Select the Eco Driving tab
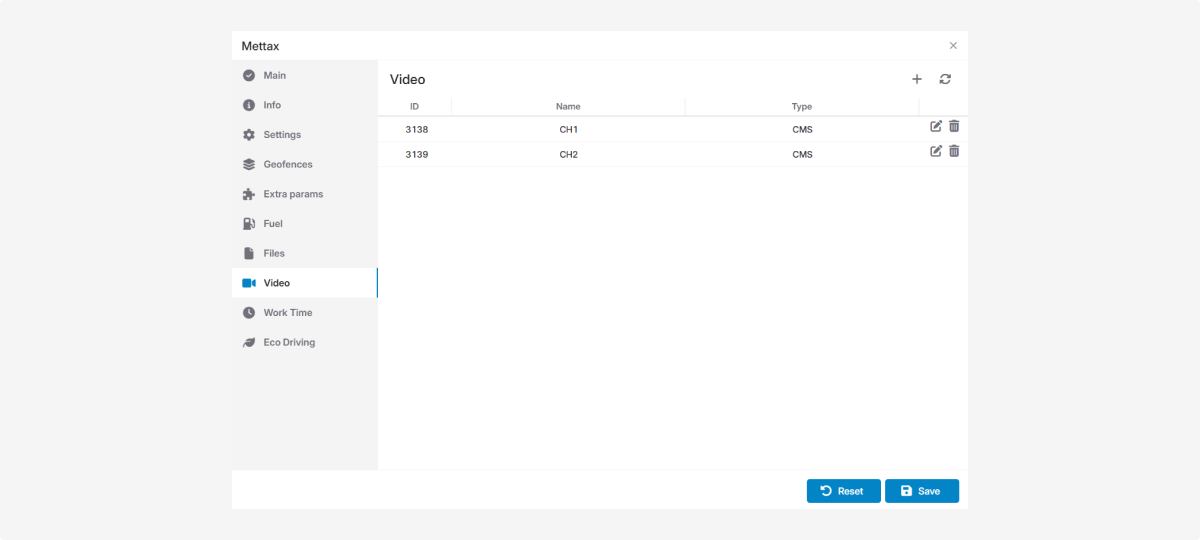This screenshot has height=540, width=1200. pos(289,342)
